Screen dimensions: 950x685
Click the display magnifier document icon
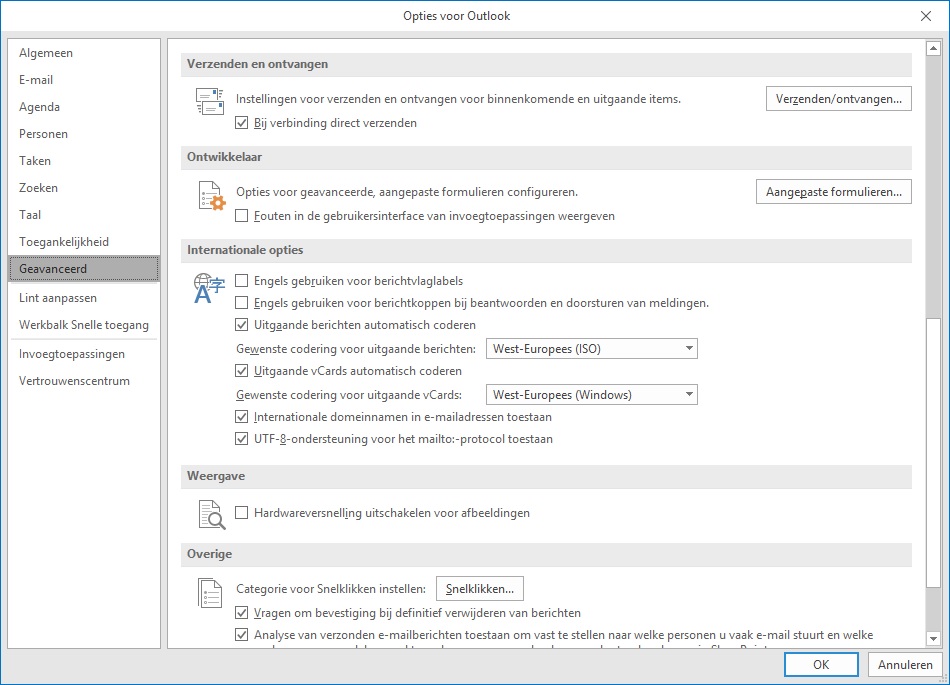point(212,515)
